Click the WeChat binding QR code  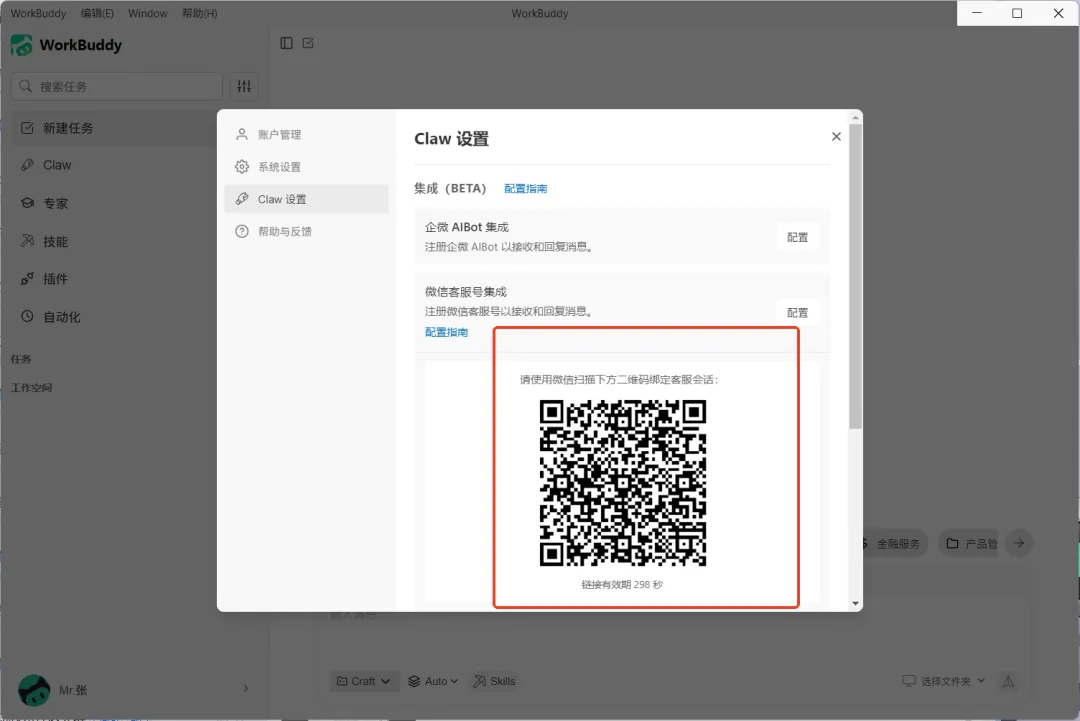pos(623,483)
